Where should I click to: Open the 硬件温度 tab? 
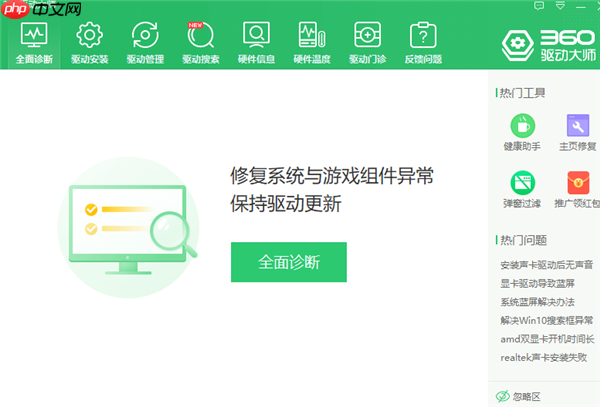click(x=312, y=43)
